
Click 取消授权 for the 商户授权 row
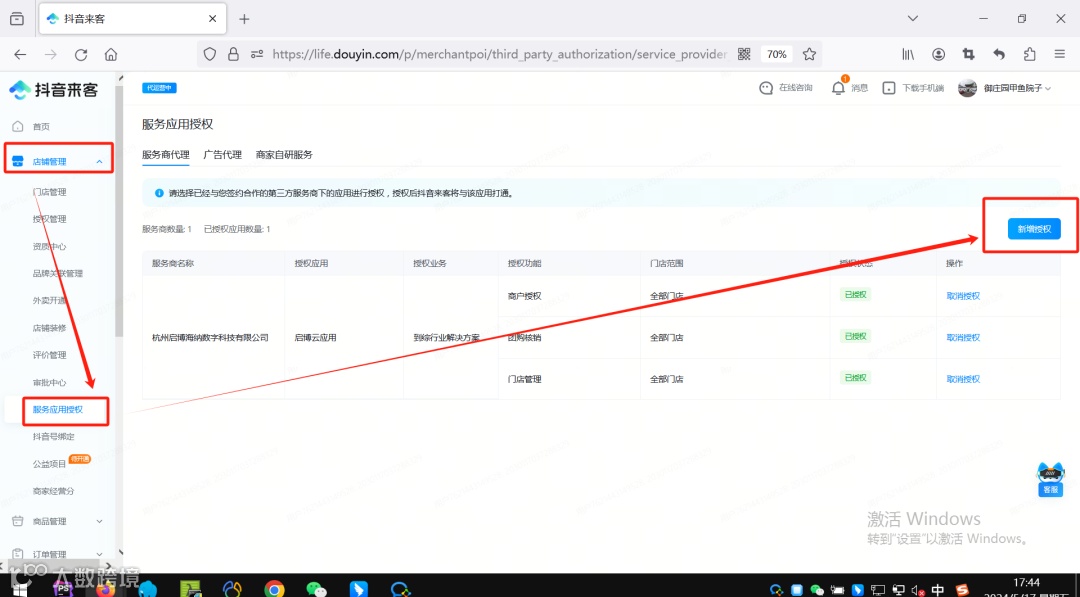(x=963, y=296)
